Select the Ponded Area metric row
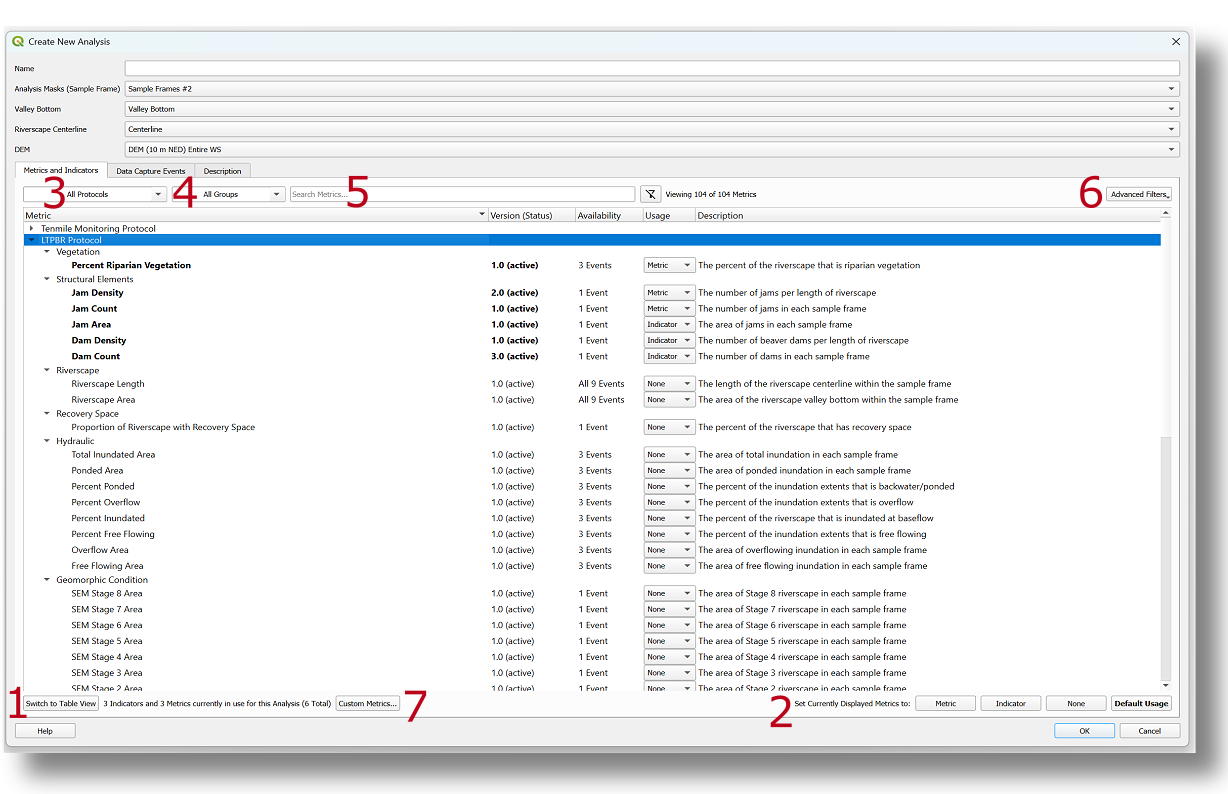Image resolution: width=1228 pixels, height=794 pixels. point(592,471)
